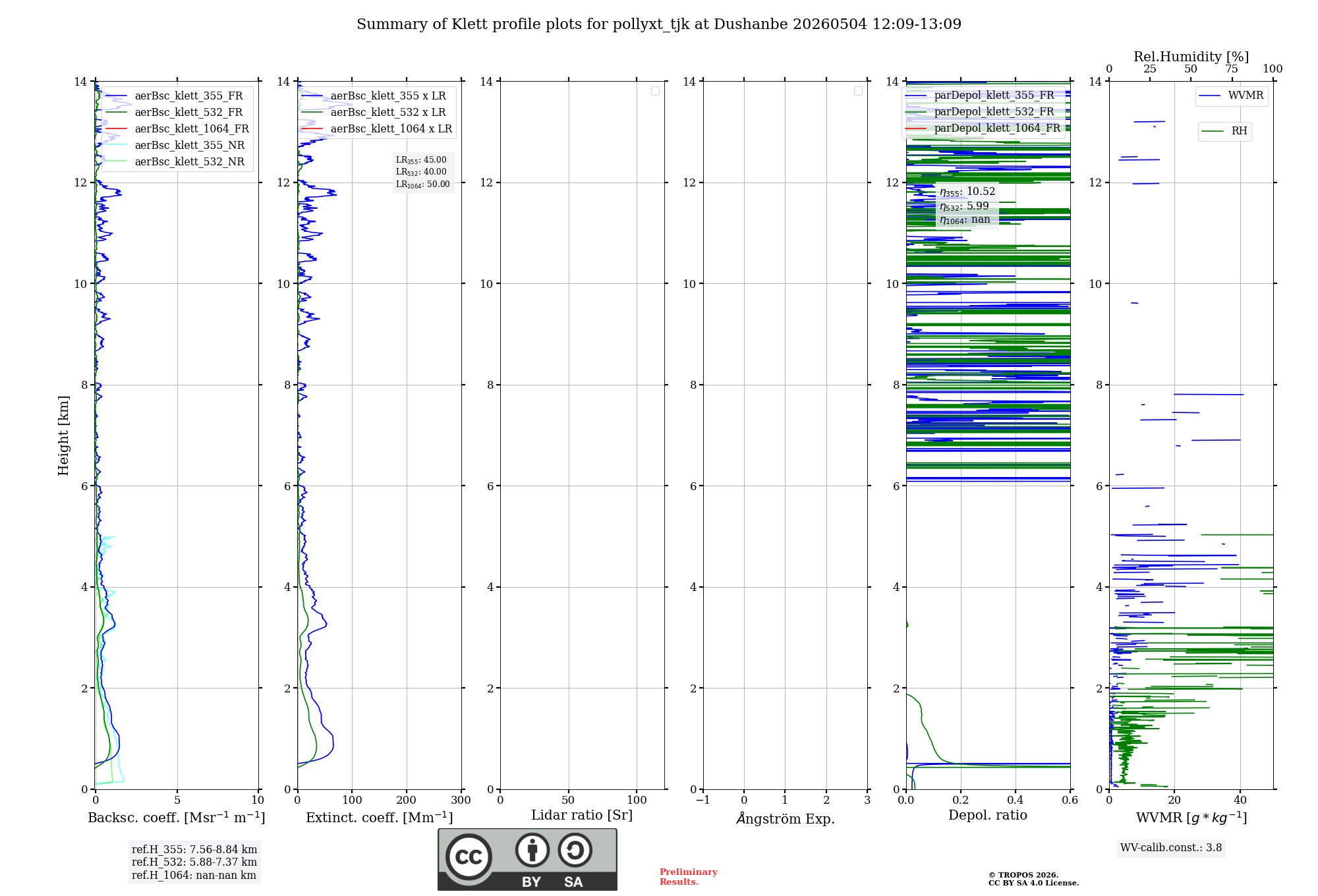The width and height of the screenshot is (1318, 896).
Task: Click the aerBsc_klett_1064_FR legend entry
Action: click(177, 129)
